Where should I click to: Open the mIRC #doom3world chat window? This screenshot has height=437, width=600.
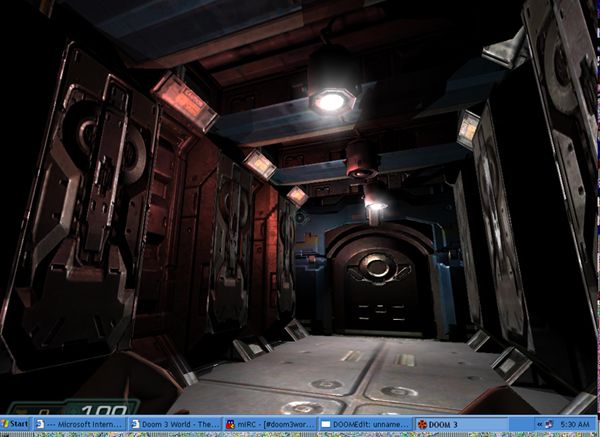[x=270, y=424]
